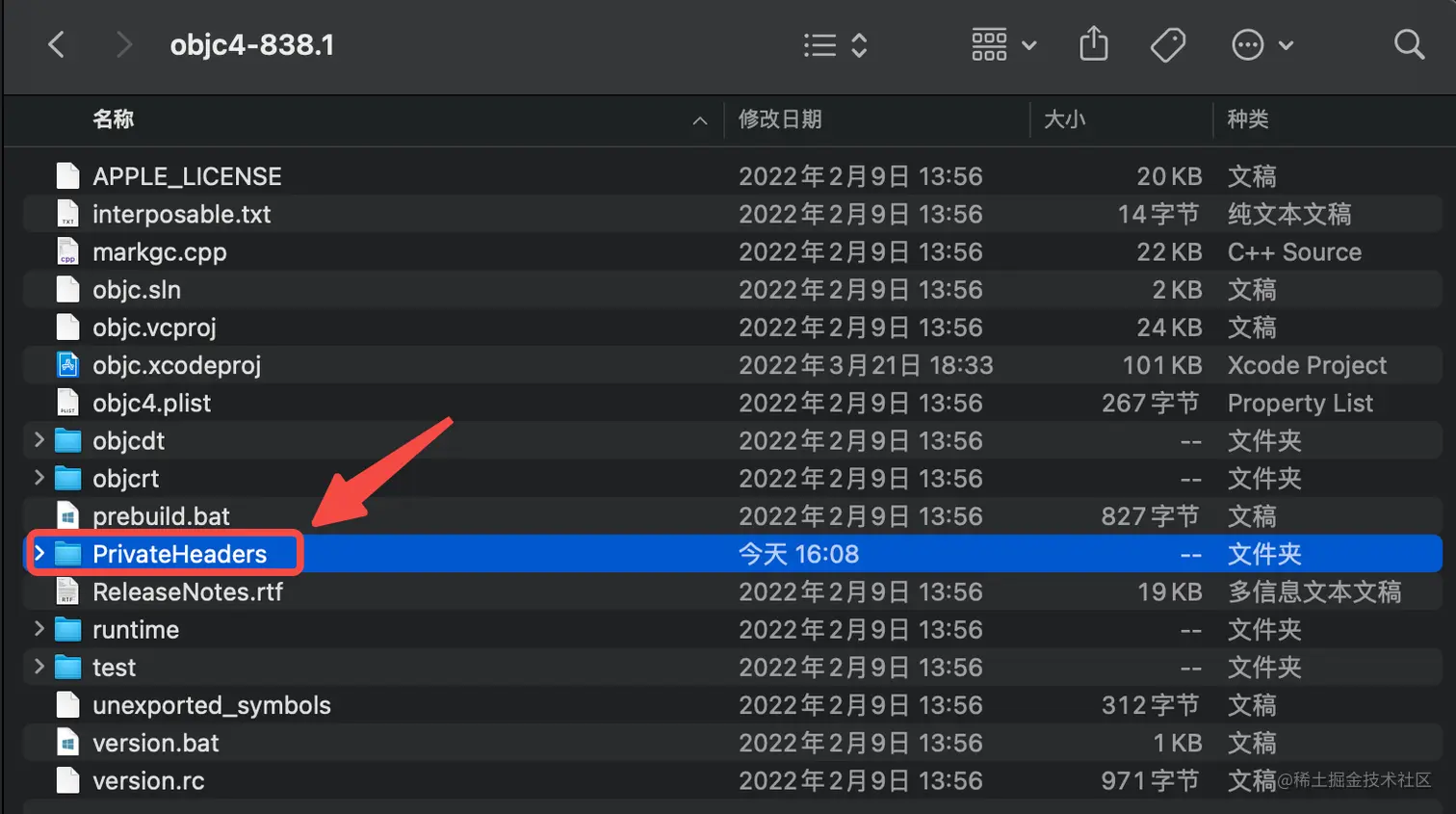Expand the PrivateHeaders folder disclosure arrow

coord(39,553)
